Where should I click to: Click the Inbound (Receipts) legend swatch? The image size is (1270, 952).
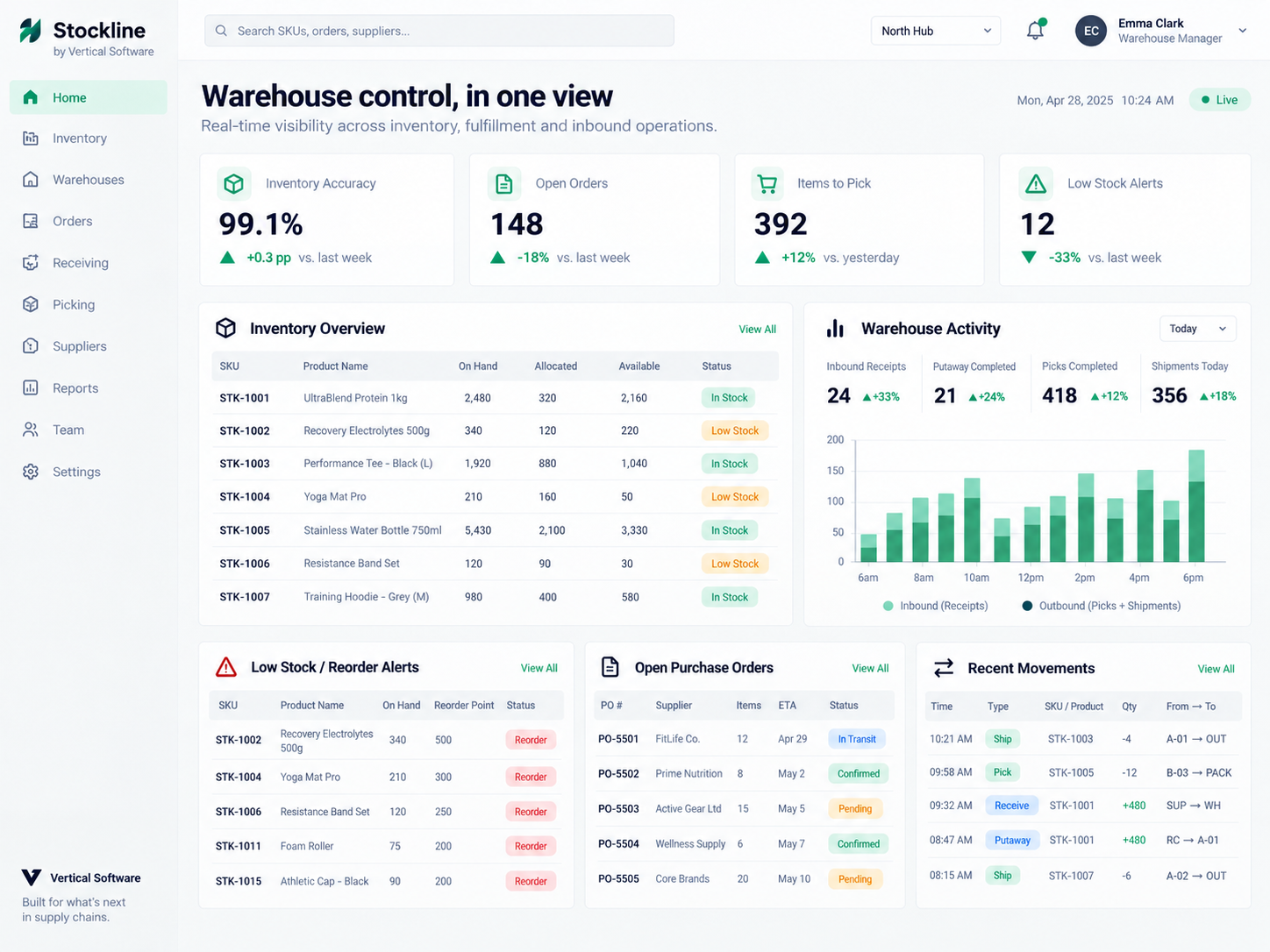click(888, 606)
